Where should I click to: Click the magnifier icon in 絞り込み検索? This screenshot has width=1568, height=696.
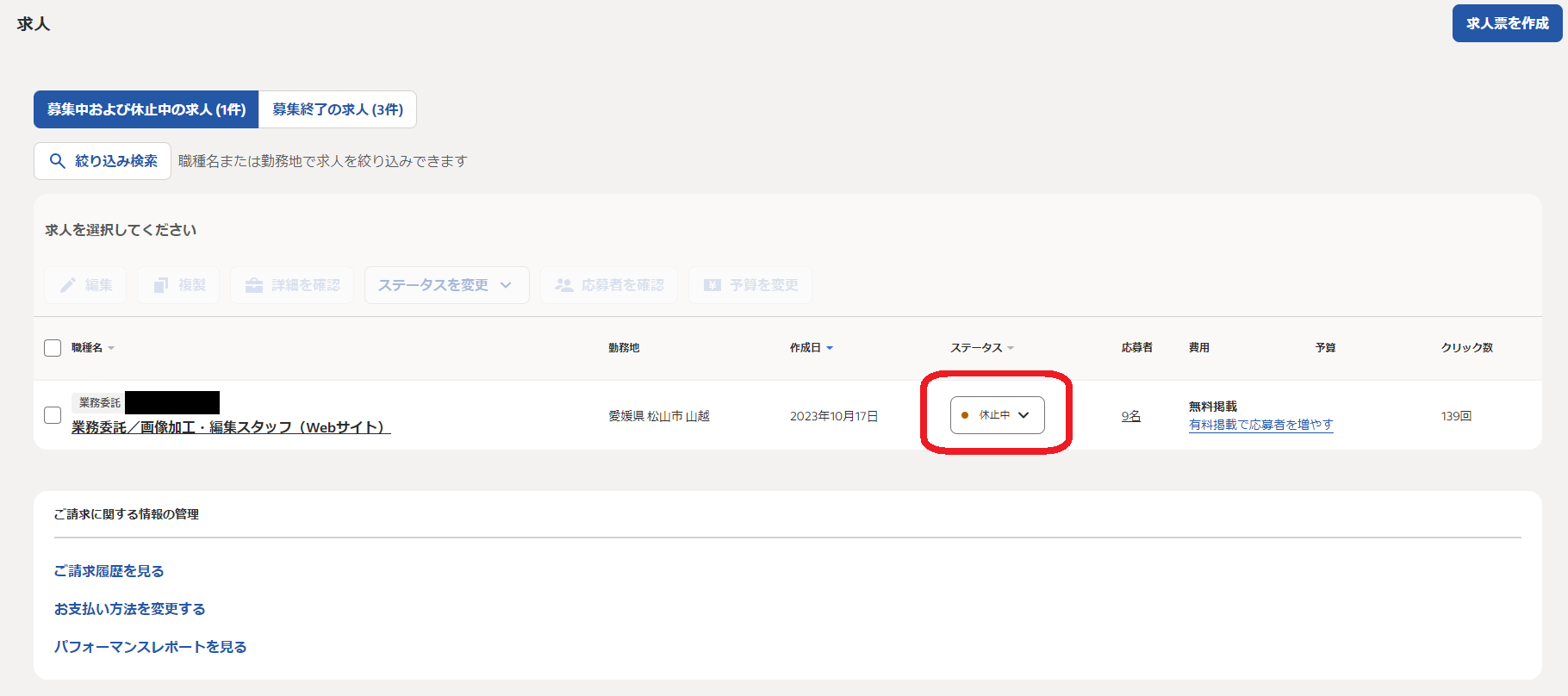pos(58,161)
